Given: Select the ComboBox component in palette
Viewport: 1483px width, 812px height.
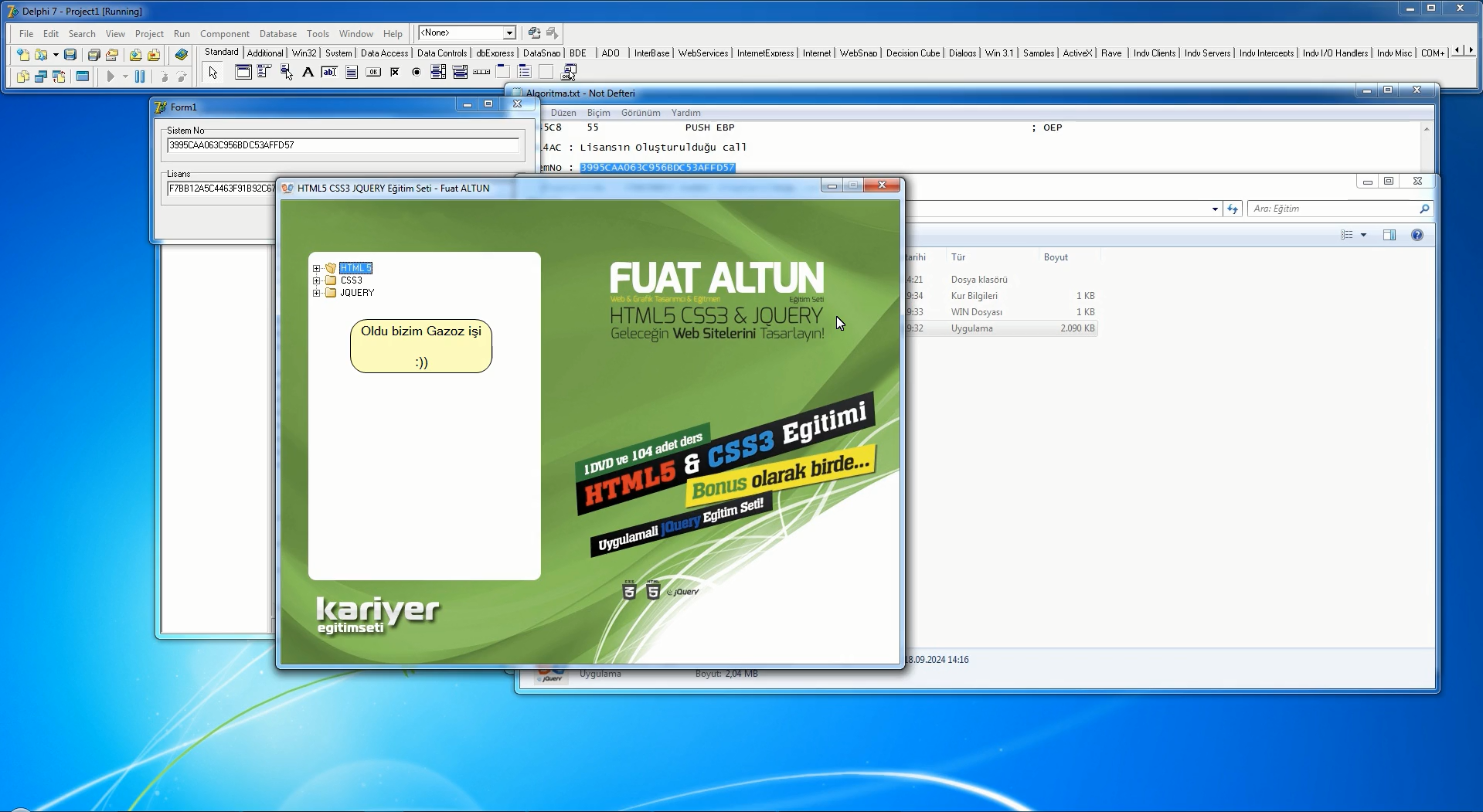Looking at the screenshot, I should (460, 73).
